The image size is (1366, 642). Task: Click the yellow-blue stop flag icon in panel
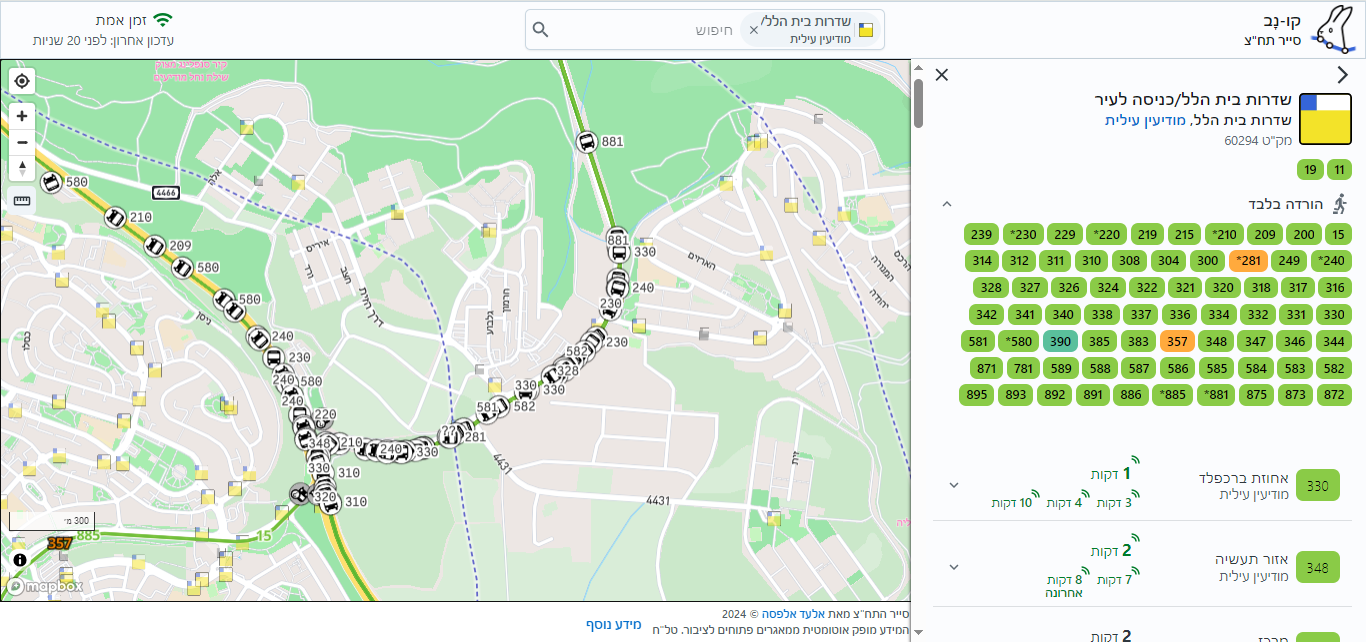[1325, 119]
